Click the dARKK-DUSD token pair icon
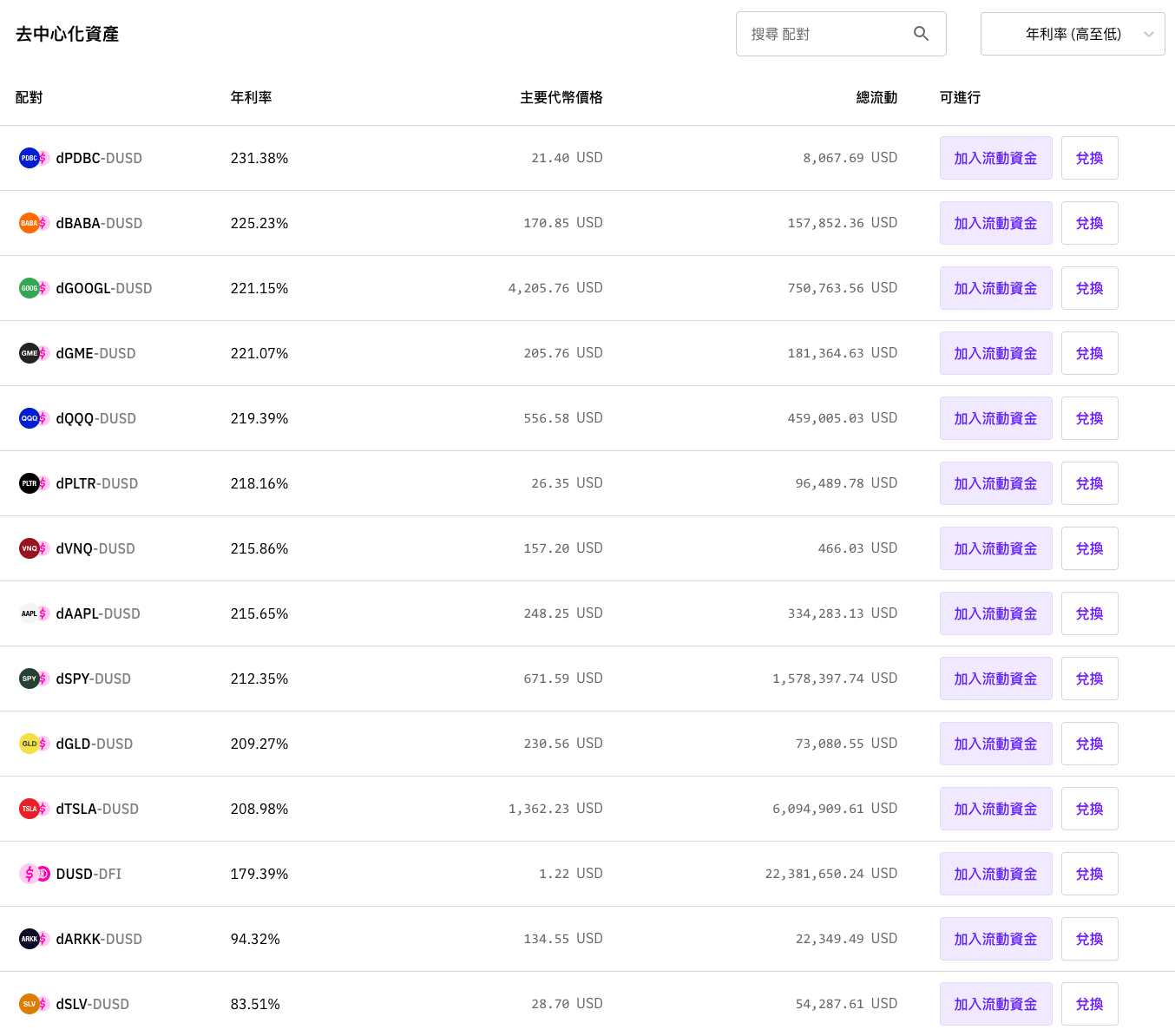 coord(34,939)
